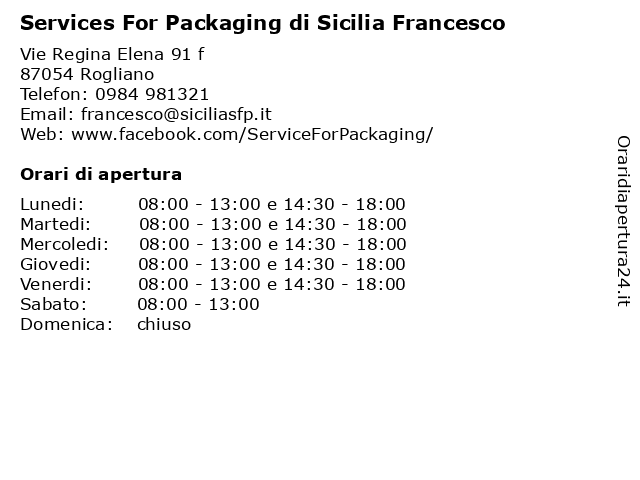Open the www.facebook.com/ServiceForPackaging/ web link
This screenshot has width=640, height=480.
(x=252, y=134)
